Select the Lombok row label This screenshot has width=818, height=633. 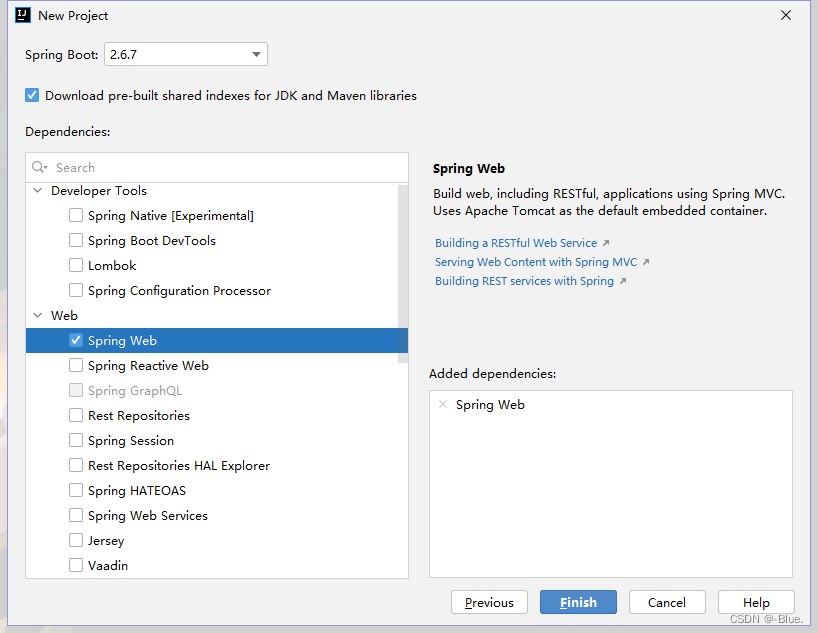pos(112,266)
